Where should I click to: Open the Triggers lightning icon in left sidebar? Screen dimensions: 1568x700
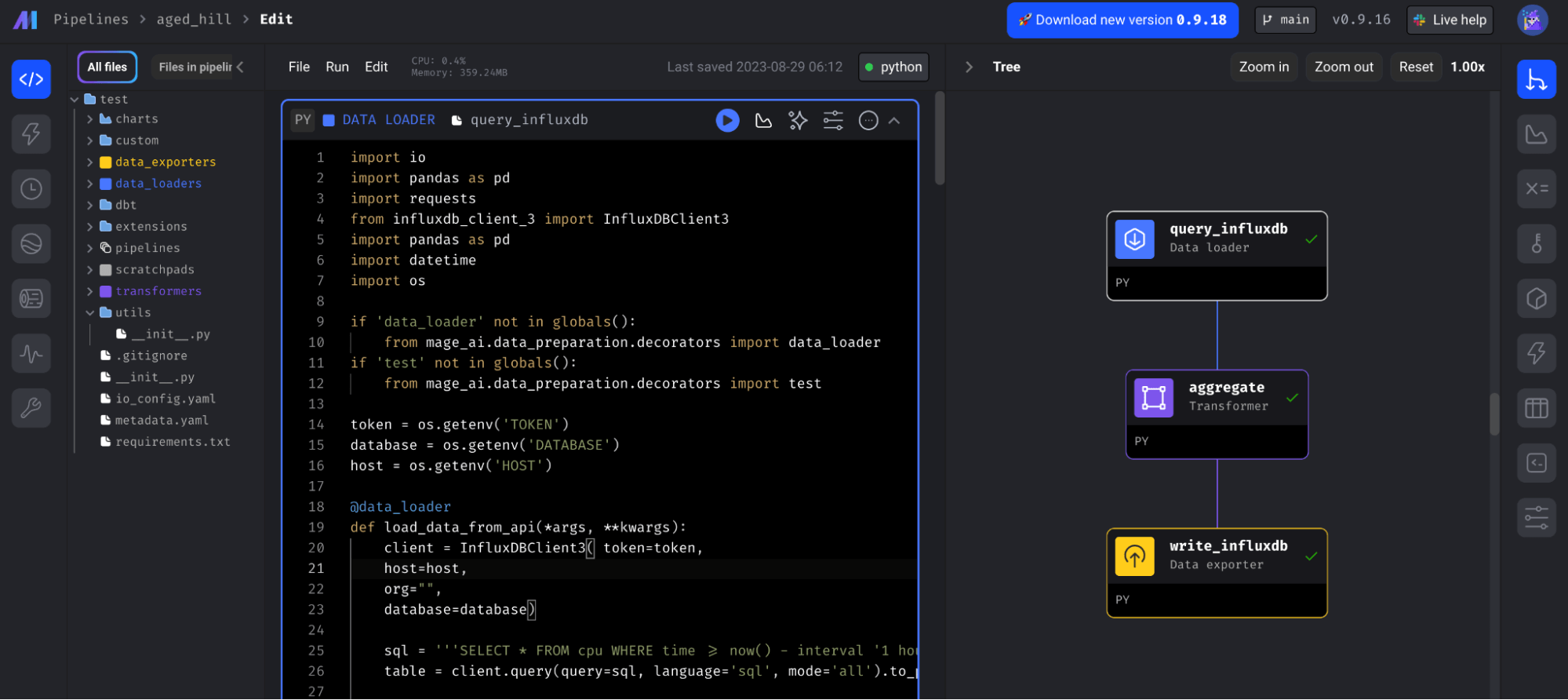(x=31, y=133)
